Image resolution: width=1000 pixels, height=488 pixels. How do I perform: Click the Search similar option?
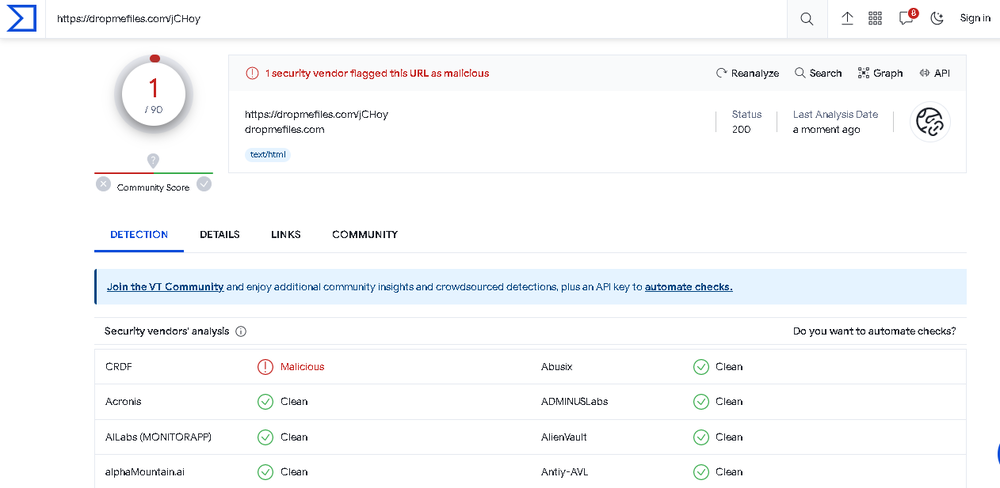click(818, 73)
